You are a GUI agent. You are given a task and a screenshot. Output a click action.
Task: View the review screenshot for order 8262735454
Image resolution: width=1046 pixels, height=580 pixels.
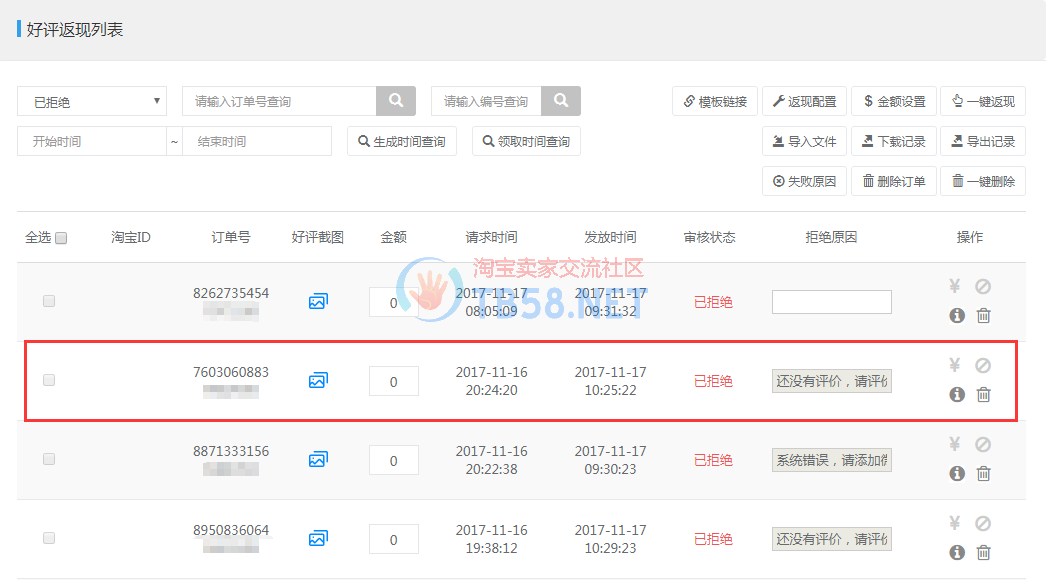click(x=318, y=302)
